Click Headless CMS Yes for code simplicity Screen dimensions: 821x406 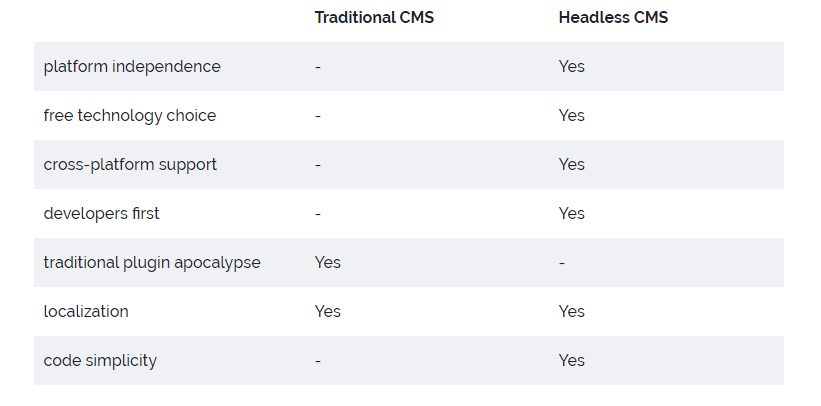tap(571, 360)
